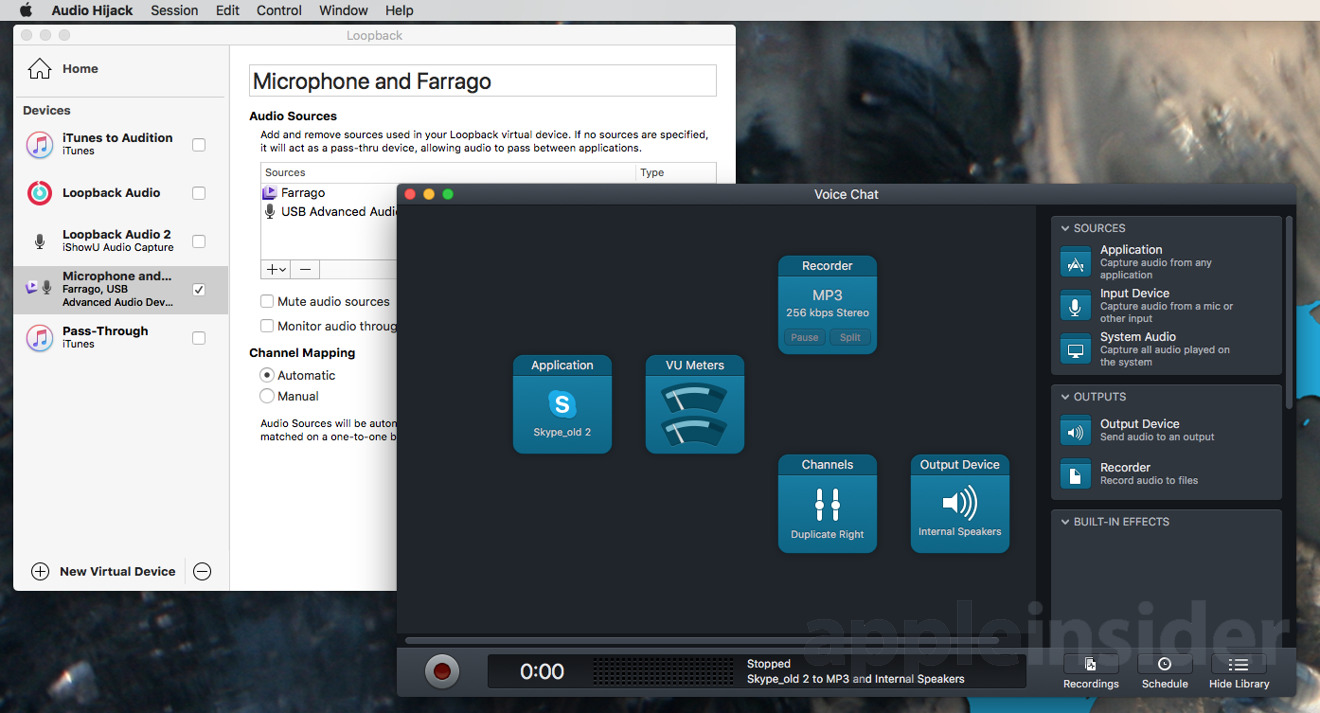Click the Sources column header
Screen dimensions: 1320x713
pyautogui.click(x=448, y=173)
